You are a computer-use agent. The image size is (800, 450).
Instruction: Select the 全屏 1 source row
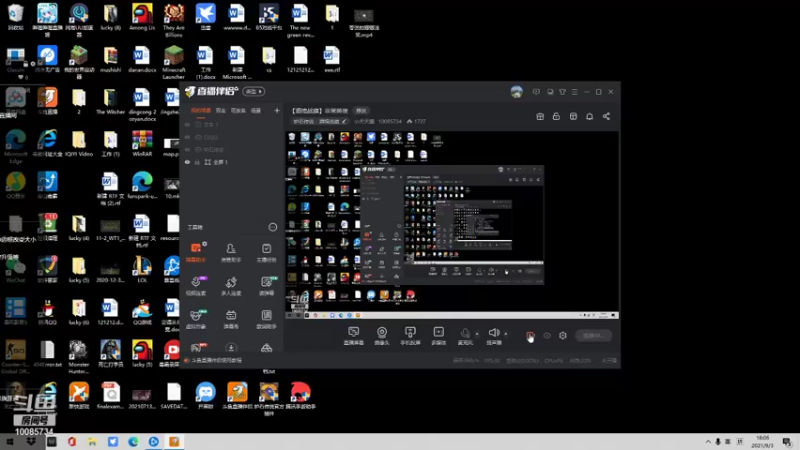click(232, 162)
